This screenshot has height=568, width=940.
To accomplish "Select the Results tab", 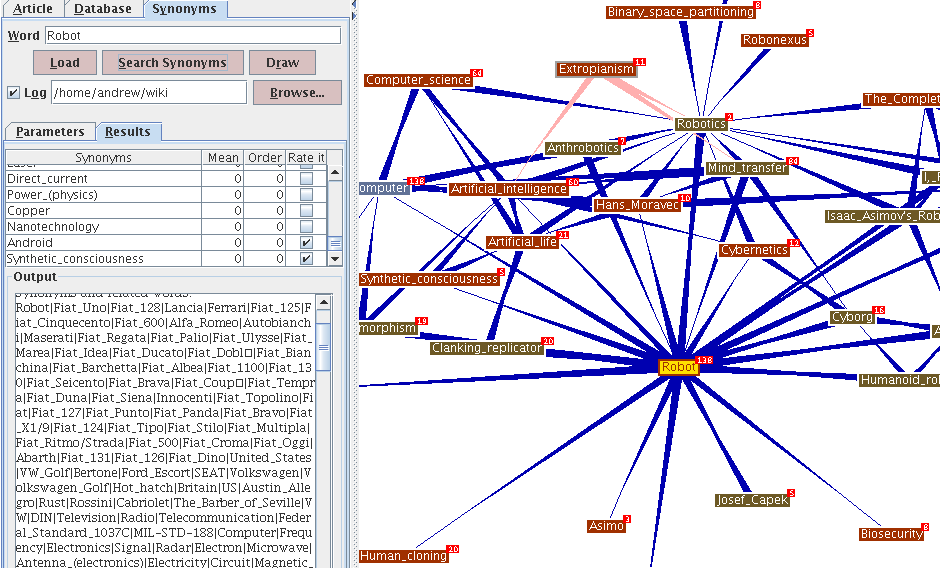I will (x=128, y=131).
